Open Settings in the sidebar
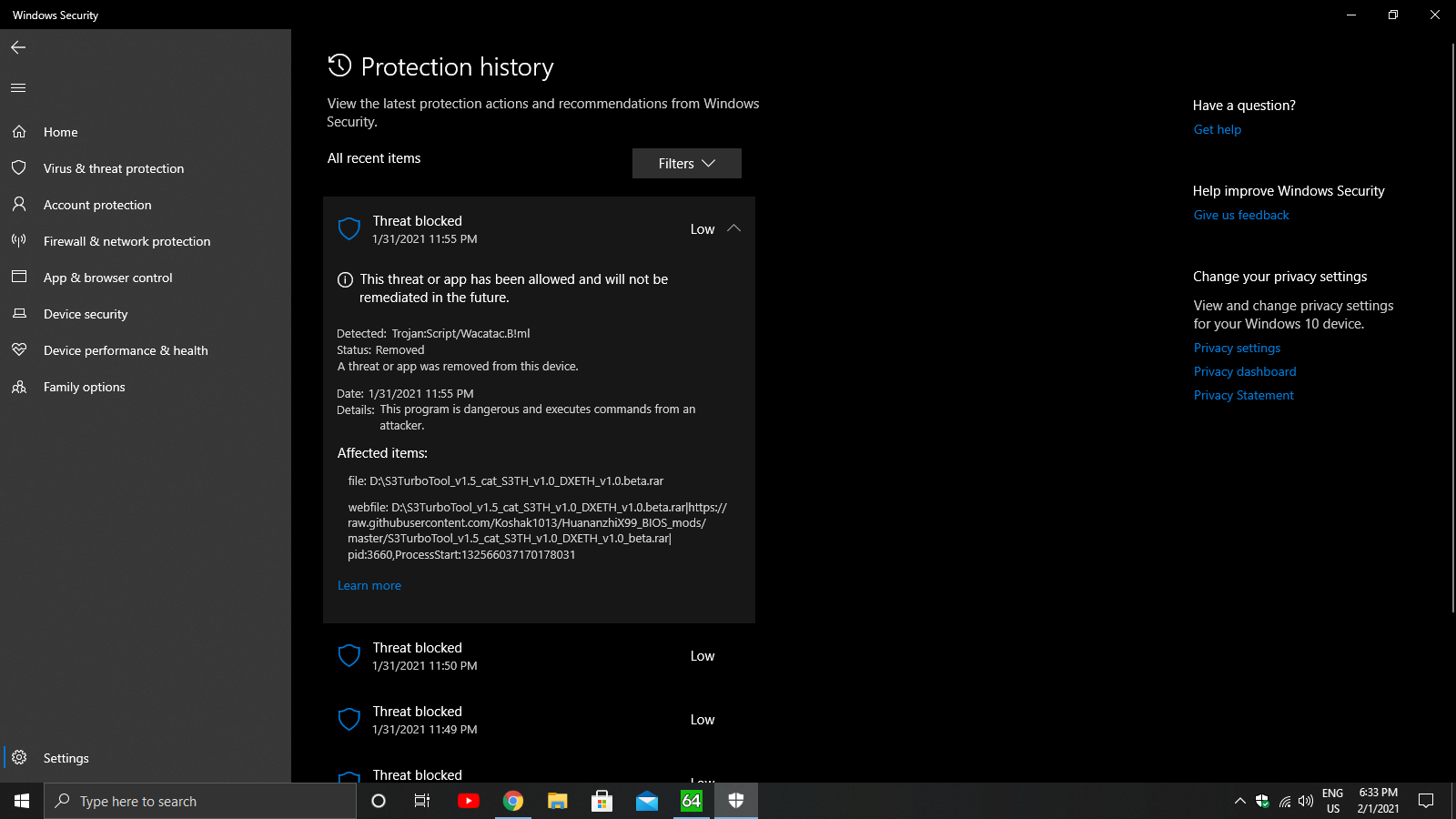Screen dimensions: 1456x819 click(x=146, y=758)
